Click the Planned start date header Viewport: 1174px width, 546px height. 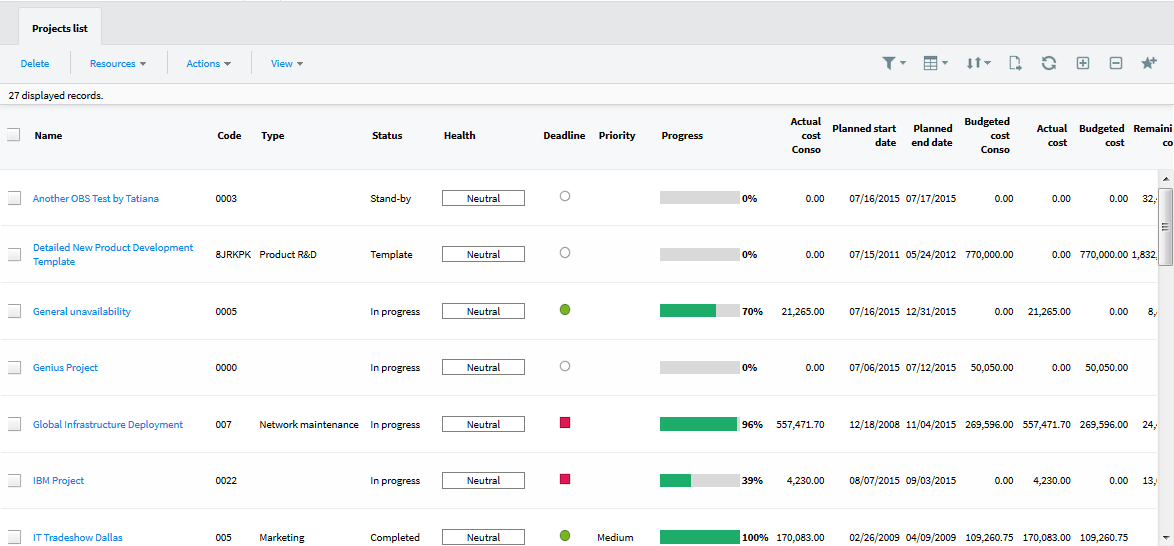(x=864, y=136)
